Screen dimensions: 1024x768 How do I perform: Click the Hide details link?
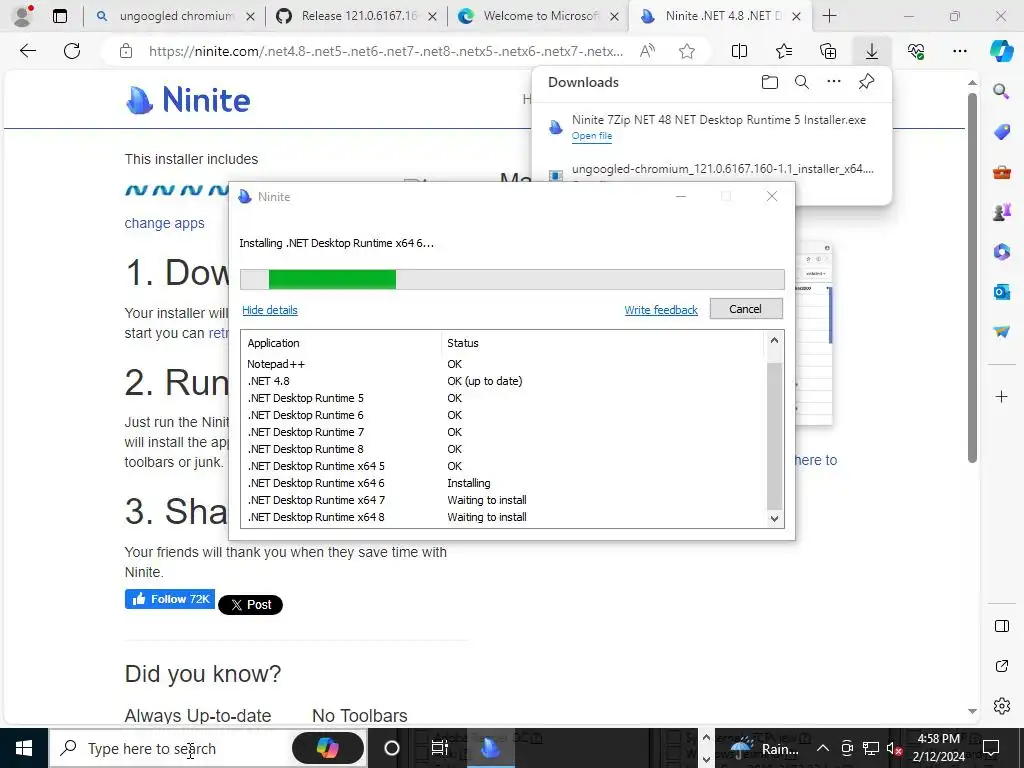270,310
